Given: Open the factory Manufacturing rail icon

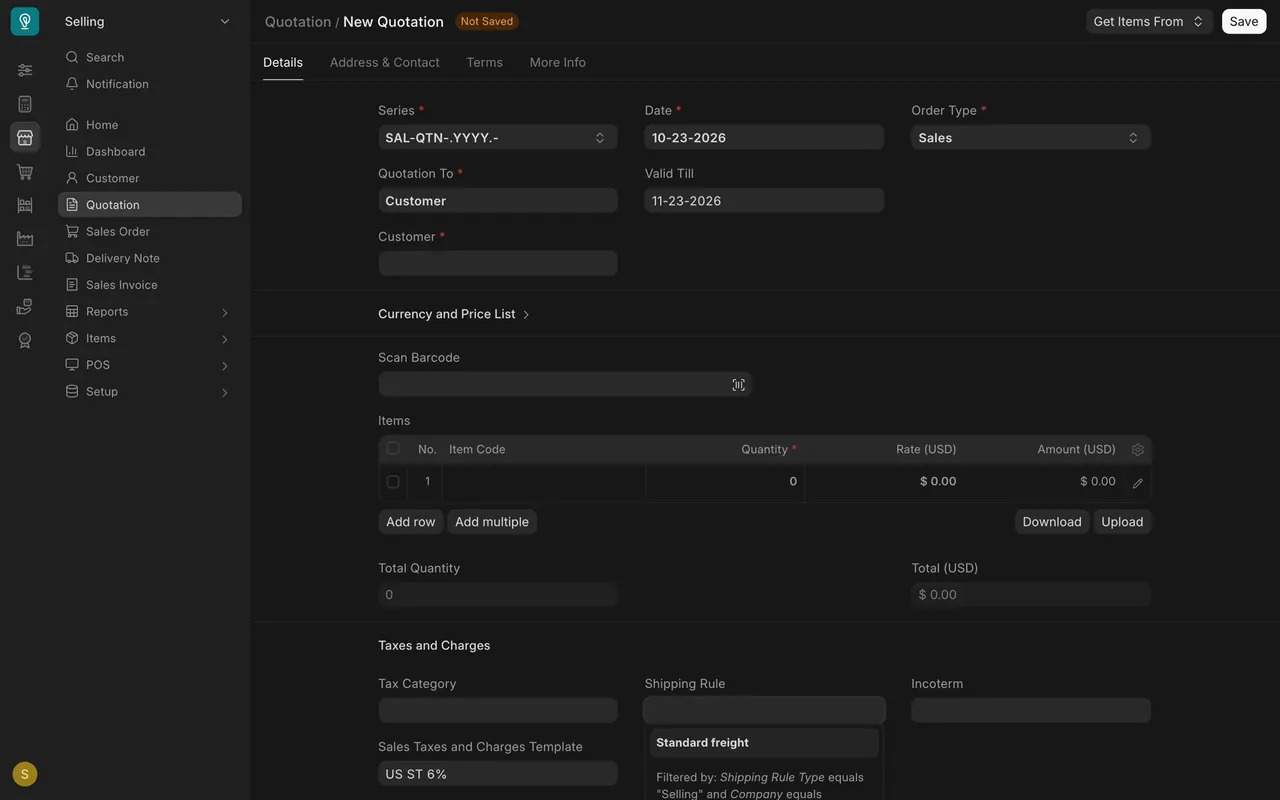Looking at the screenshot, I should 25,239.
